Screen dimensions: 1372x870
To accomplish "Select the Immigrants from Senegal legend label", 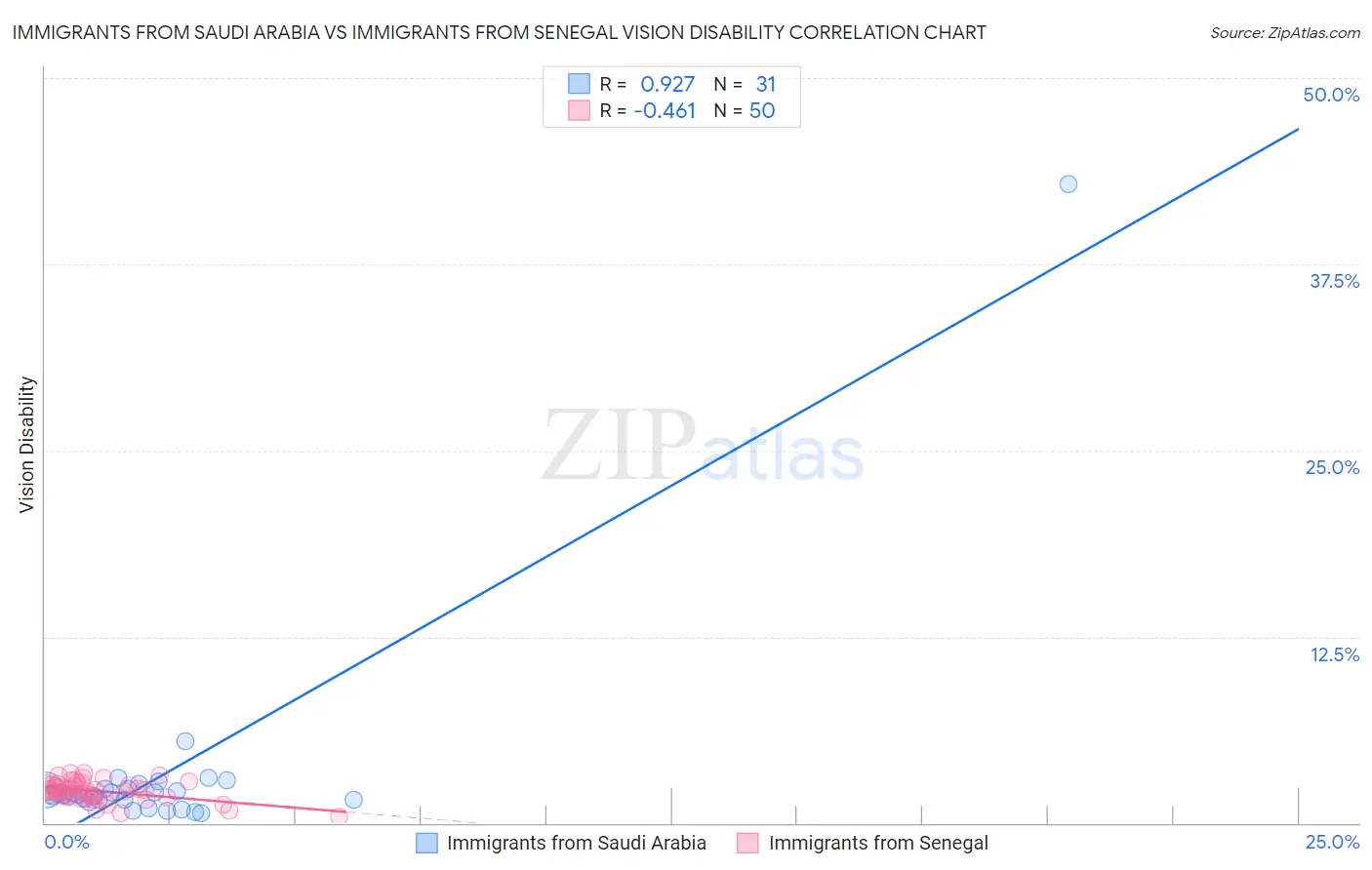I will click(878, 843).
